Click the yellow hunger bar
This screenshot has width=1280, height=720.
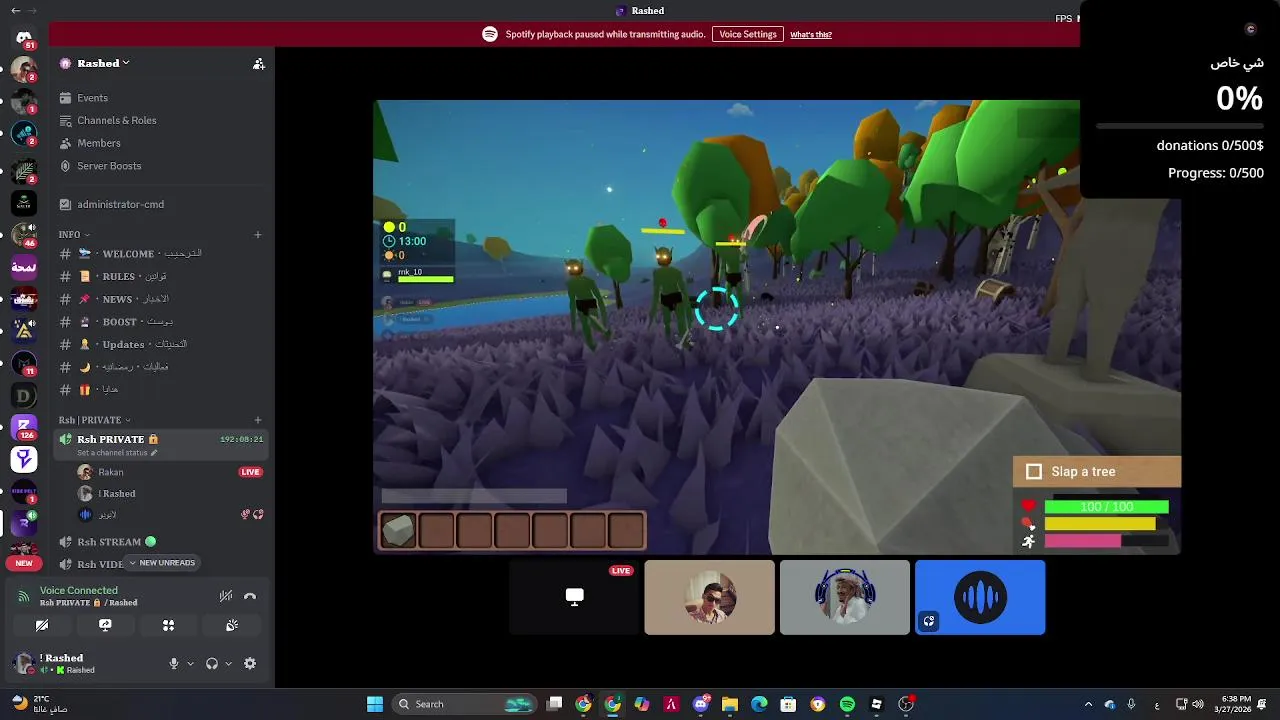[1100, 524]
